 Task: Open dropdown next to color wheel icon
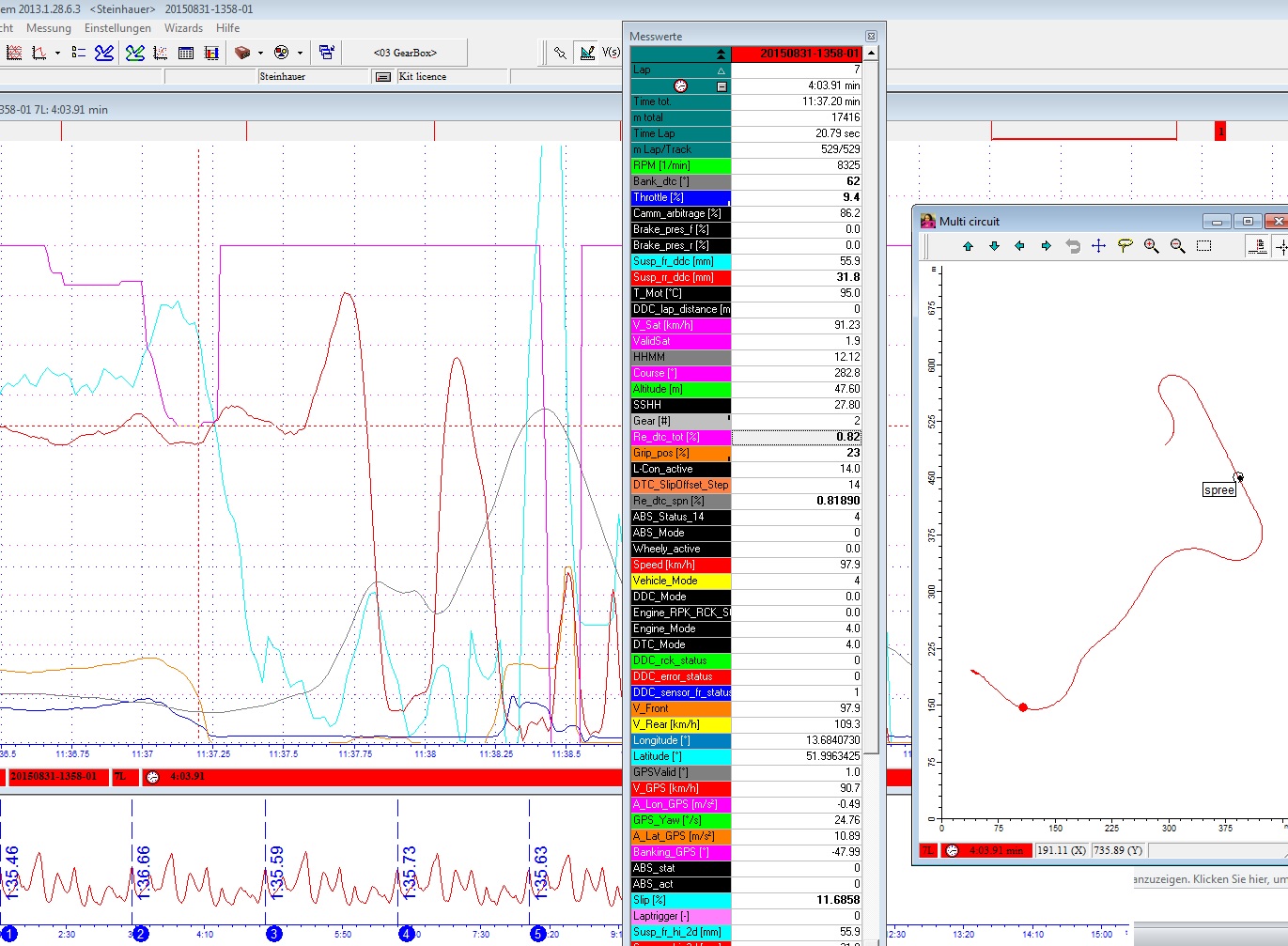[x=300, y=53]
